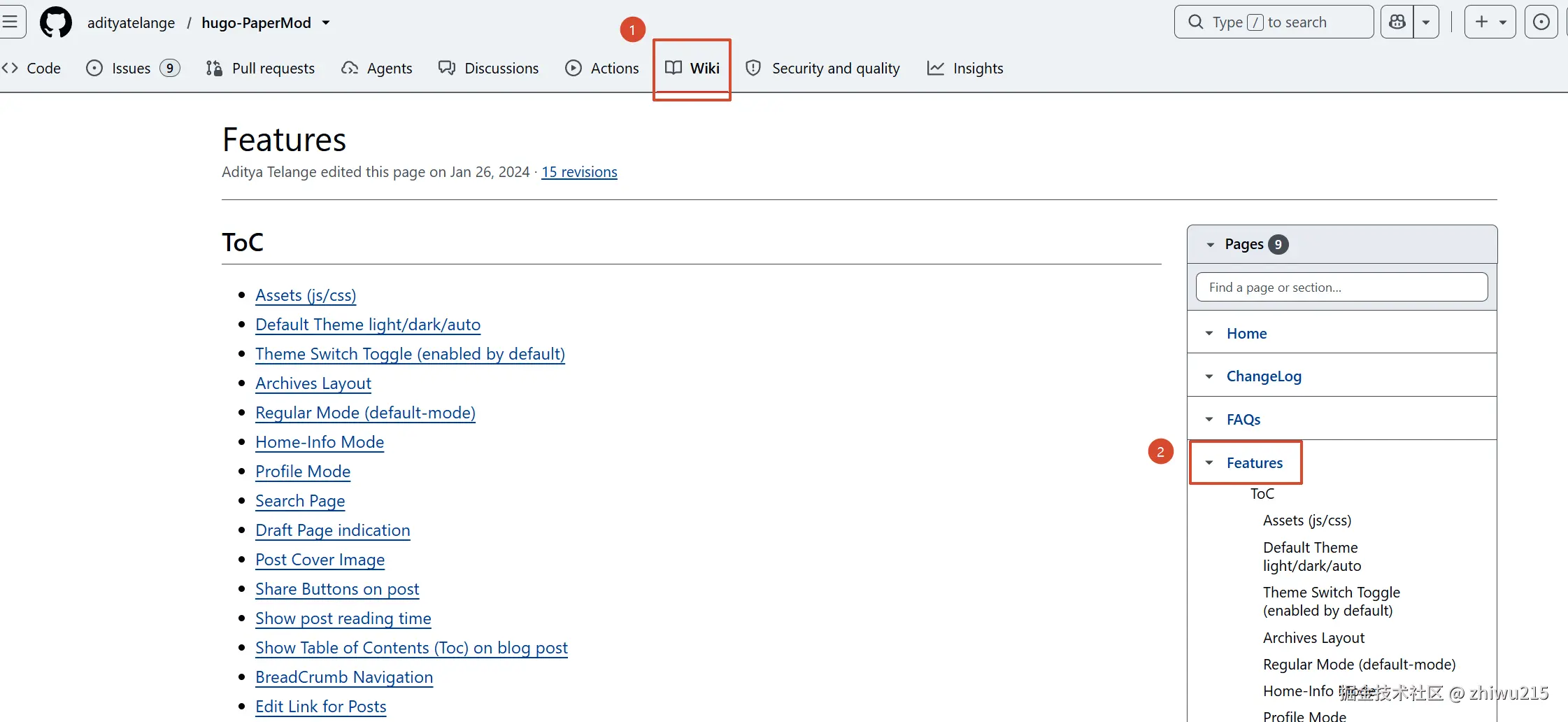
Task: Pick Regular Mode (default-mode) in Pages sidebar
Action: [1359, 665]
